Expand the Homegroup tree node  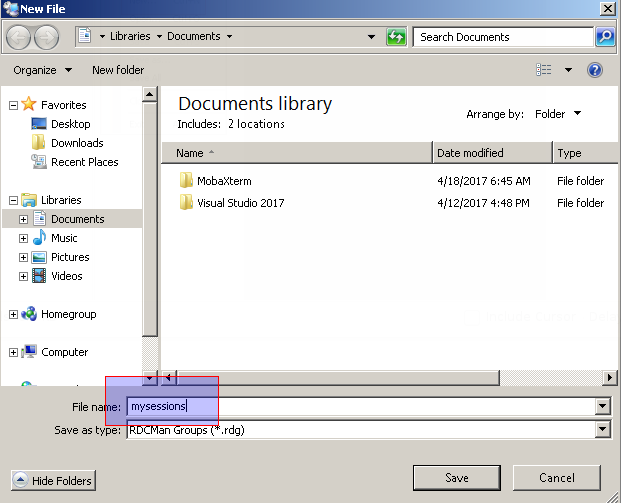[13, 314]
